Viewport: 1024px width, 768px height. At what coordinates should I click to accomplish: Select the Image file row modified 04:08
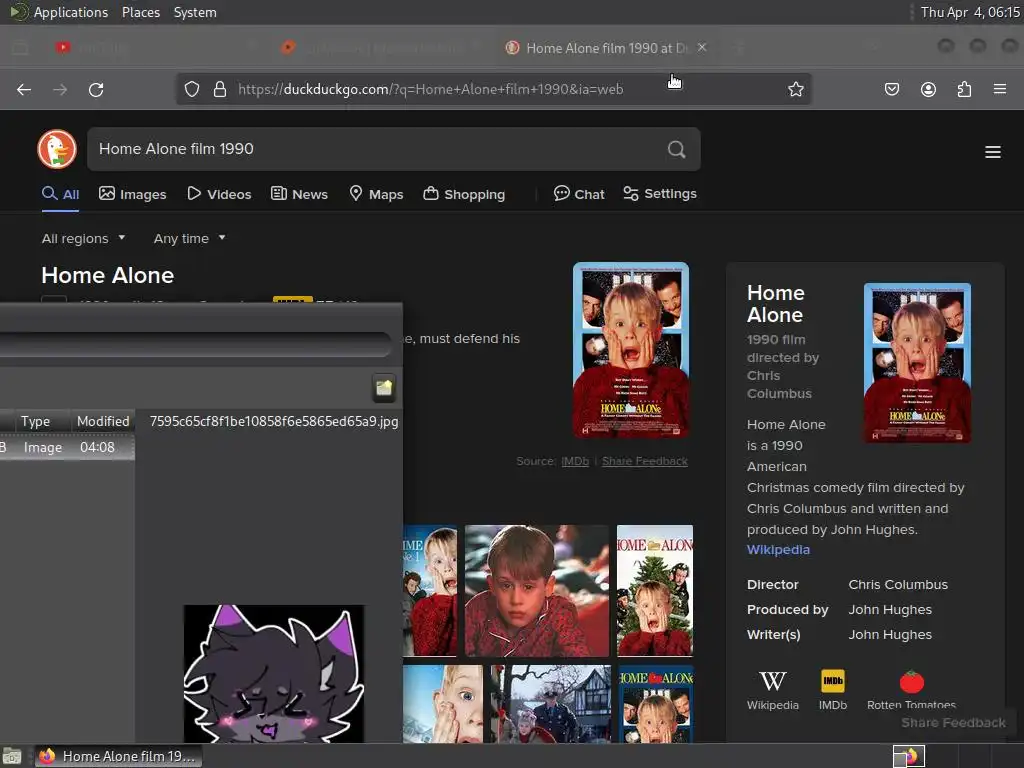[67, 447]
